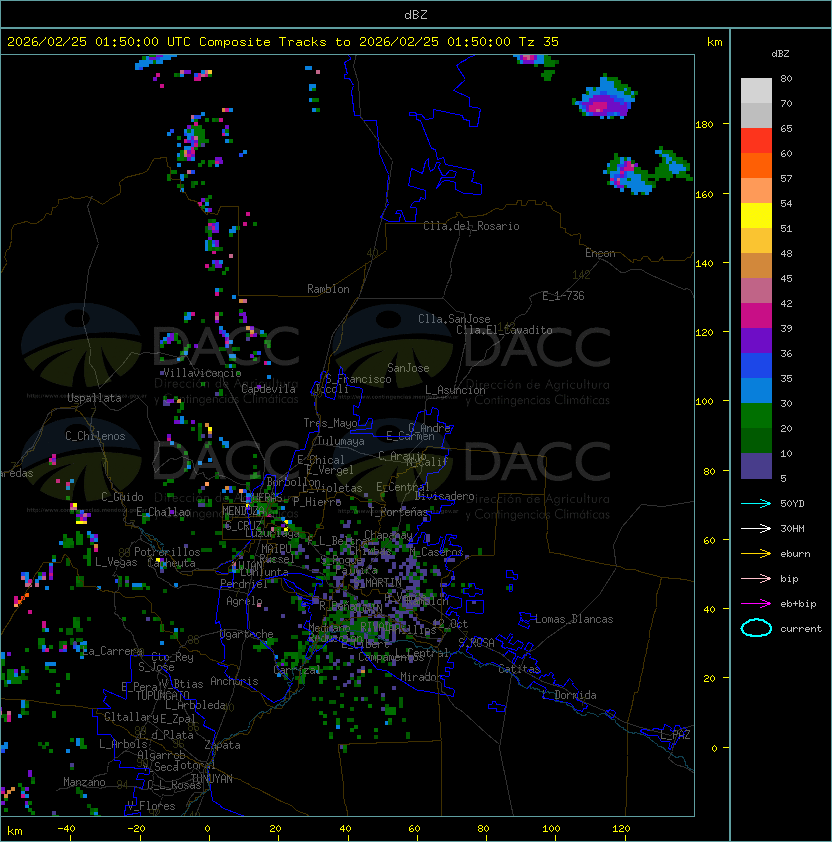Image resolution: width=832 pixels, height=842 pixels.
Task: Pick the slate 5-10 dBZ color band
Action: click(x=756, y=466)
